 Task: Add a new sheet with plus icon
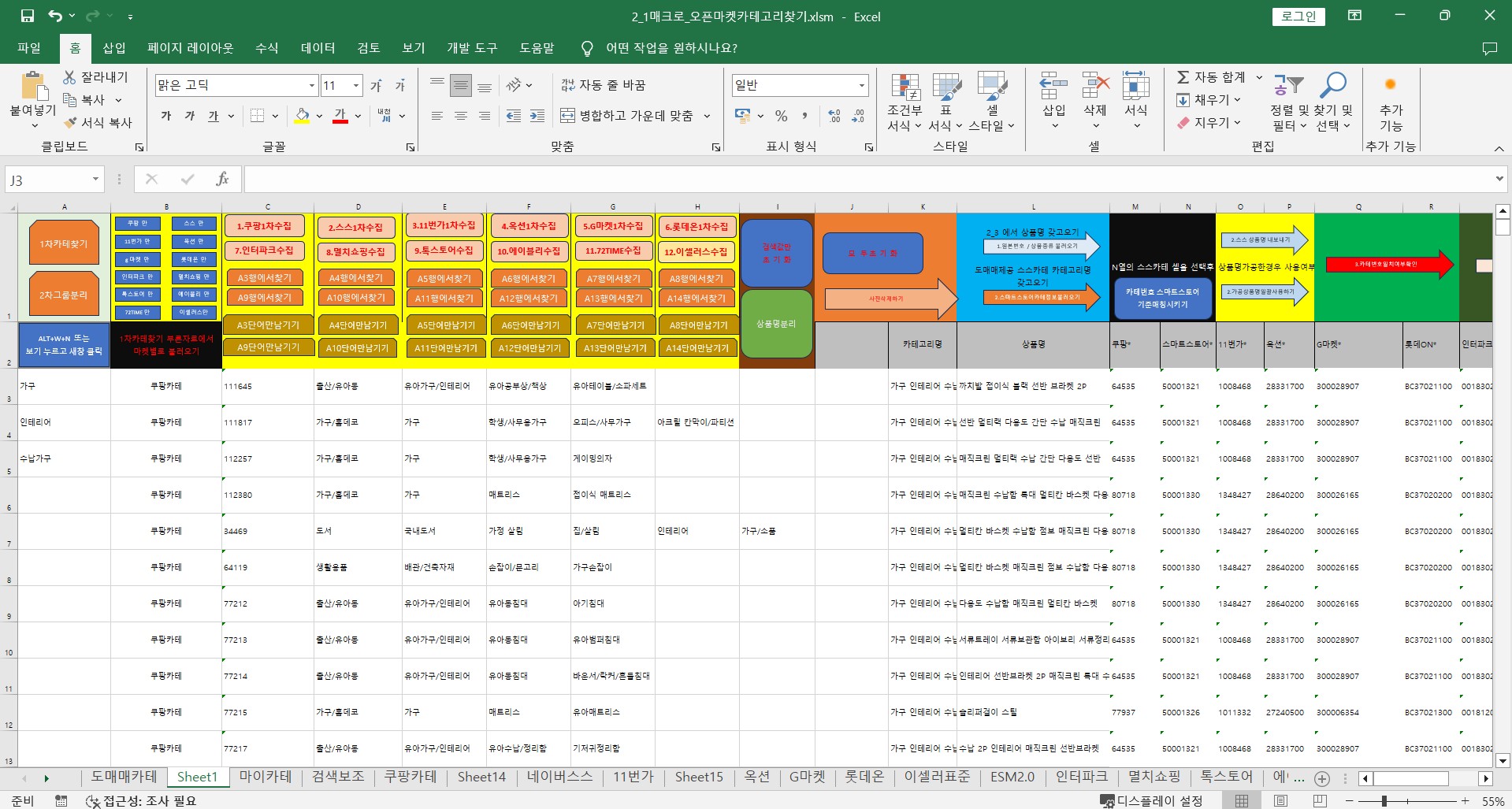pos(1322,778)
